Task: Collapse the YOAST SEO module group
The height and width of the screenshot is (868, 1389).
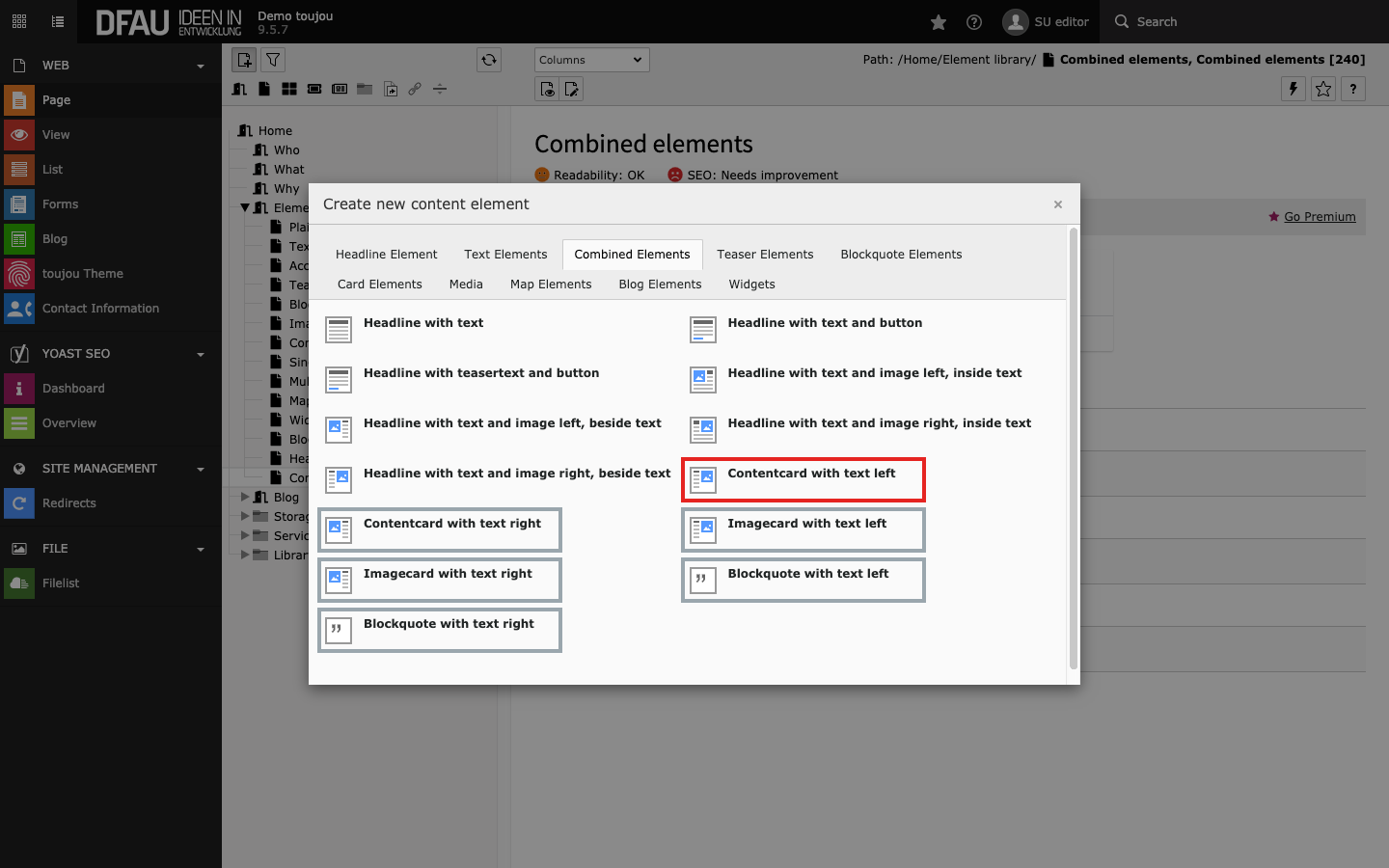Action: (x=201, y=354)
